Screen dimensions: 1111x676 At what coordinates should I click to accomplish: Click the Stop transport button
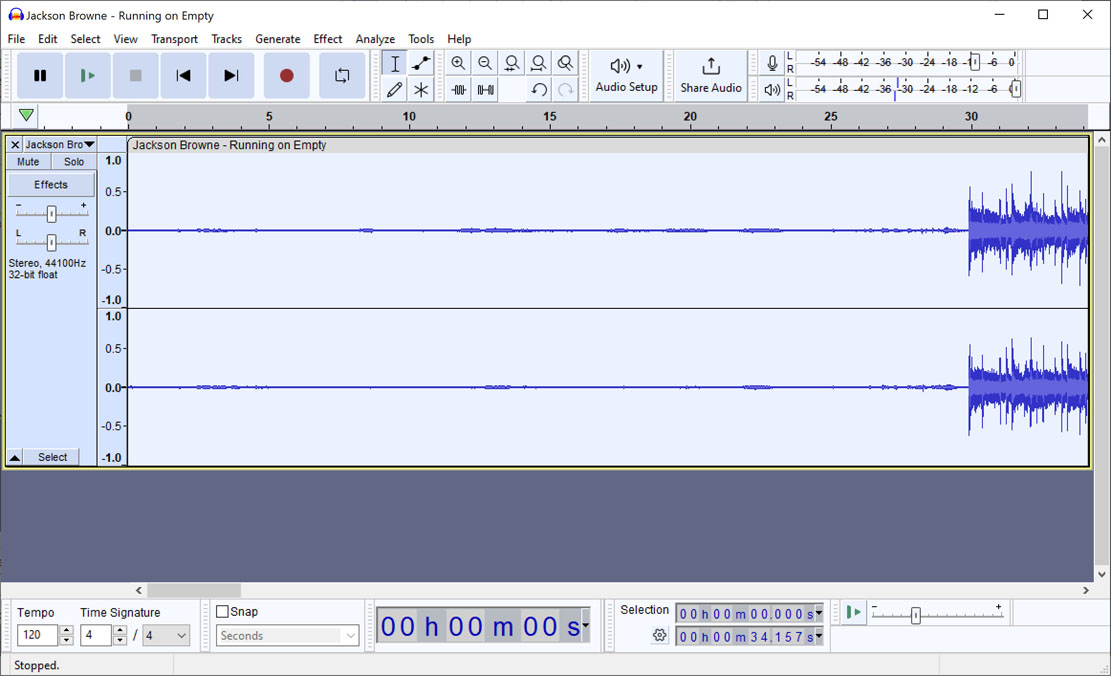pyautogui.click(x=135, y=75)
